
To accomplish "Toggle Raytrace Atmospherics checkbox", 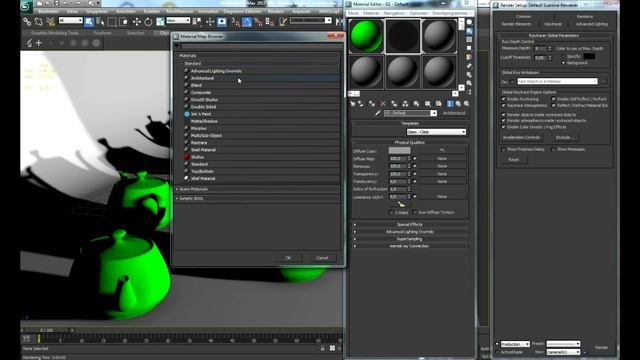I will [503, 105].
